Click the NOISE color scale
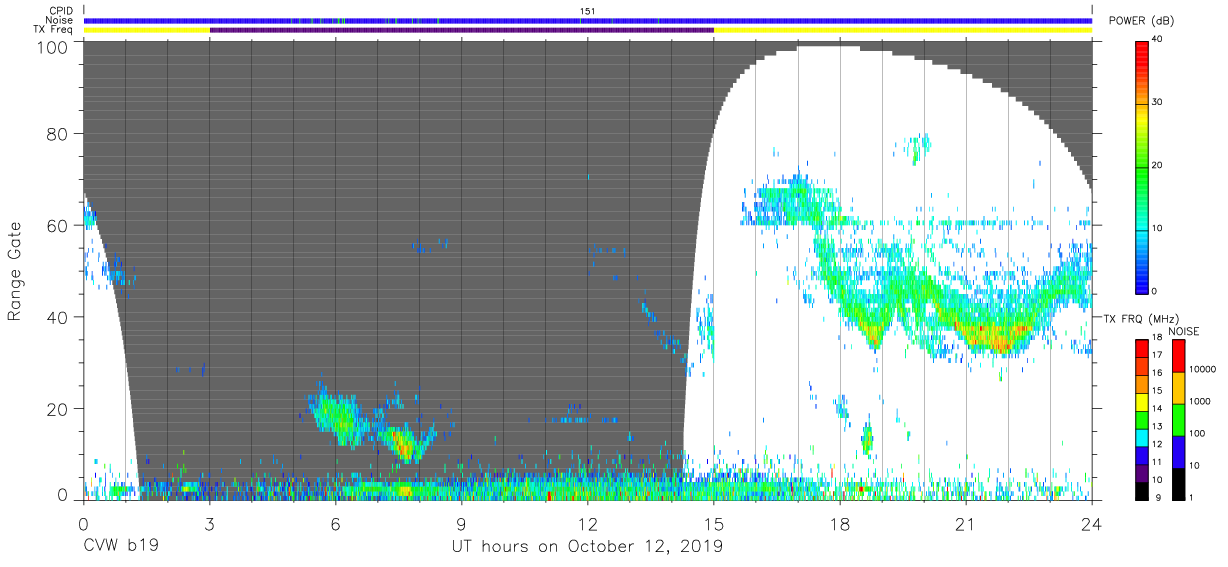This screenshot has height=567, width=1228. 1179,419
